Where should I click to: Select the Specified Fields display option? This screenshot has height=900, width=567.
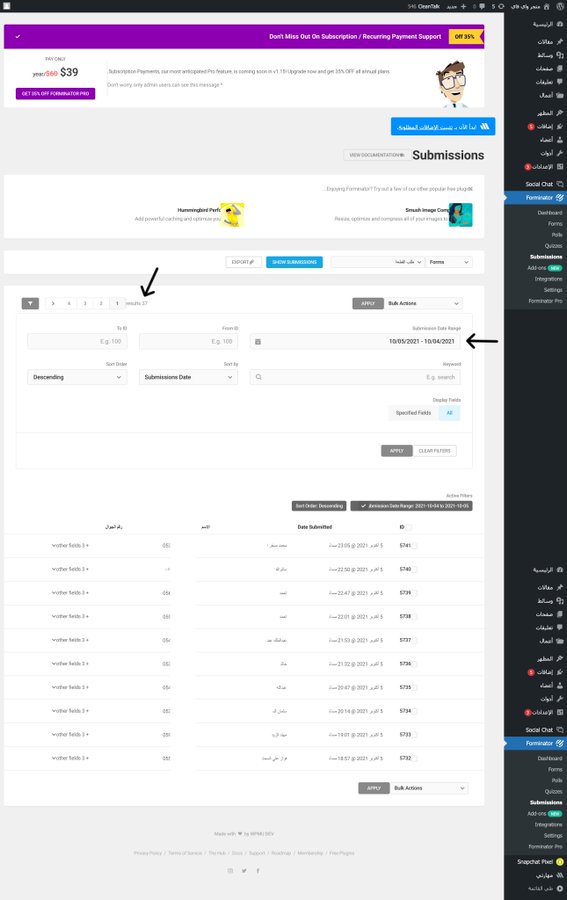(413, 413)
